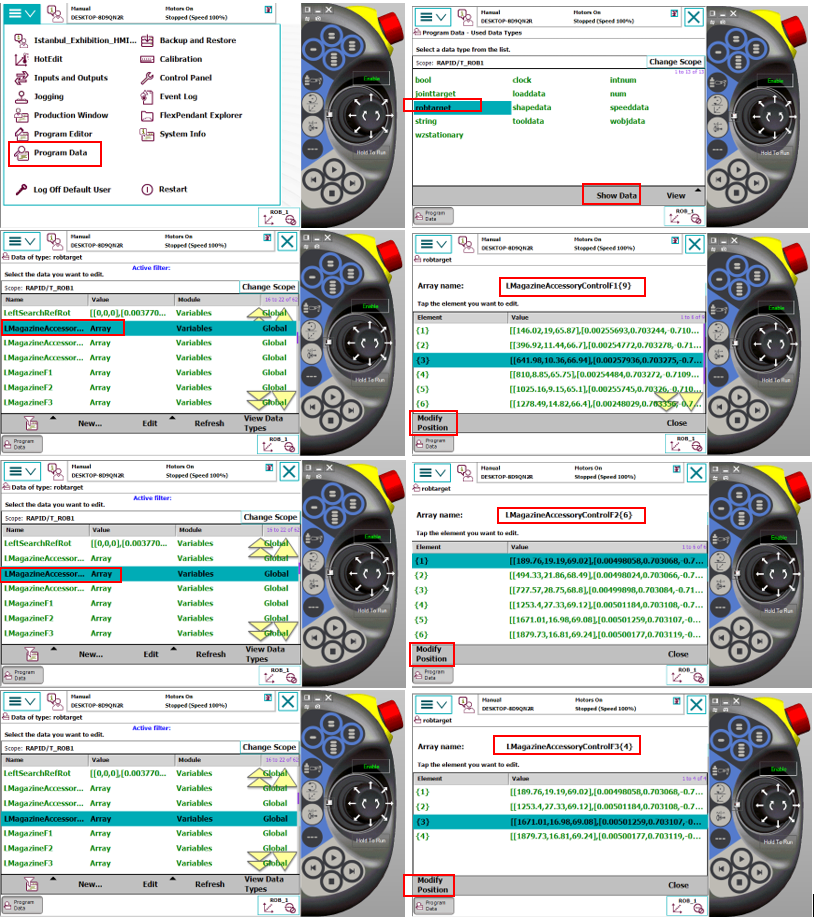Open HotEdit from the main menu
Image resolution: width=814 pixels, height=917 pixels.
point(48,59)
